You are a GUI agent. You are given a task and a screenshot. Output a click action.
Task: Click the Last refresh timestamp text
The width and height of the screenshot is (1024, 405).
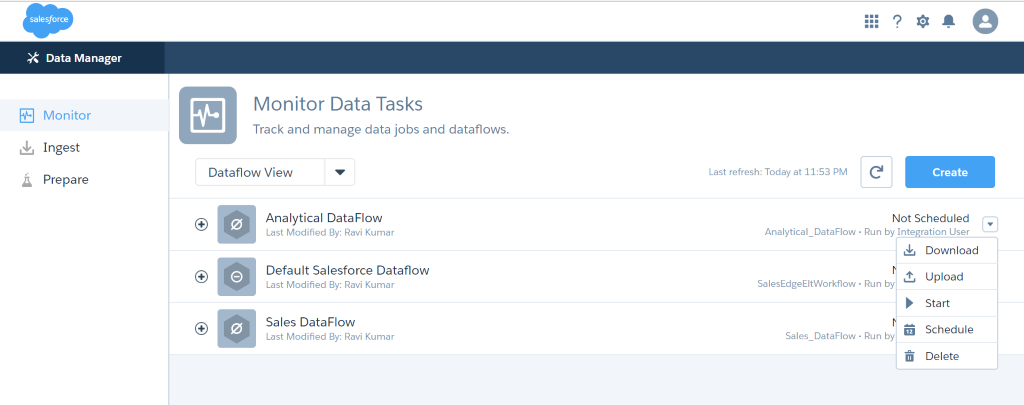(778, 172)
